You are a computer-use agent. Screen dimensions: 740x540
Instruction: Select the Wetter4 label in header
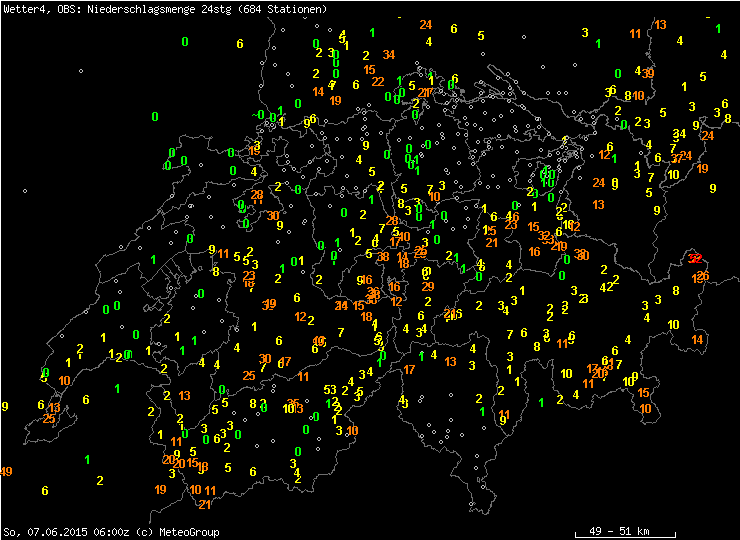pos(24,9)
